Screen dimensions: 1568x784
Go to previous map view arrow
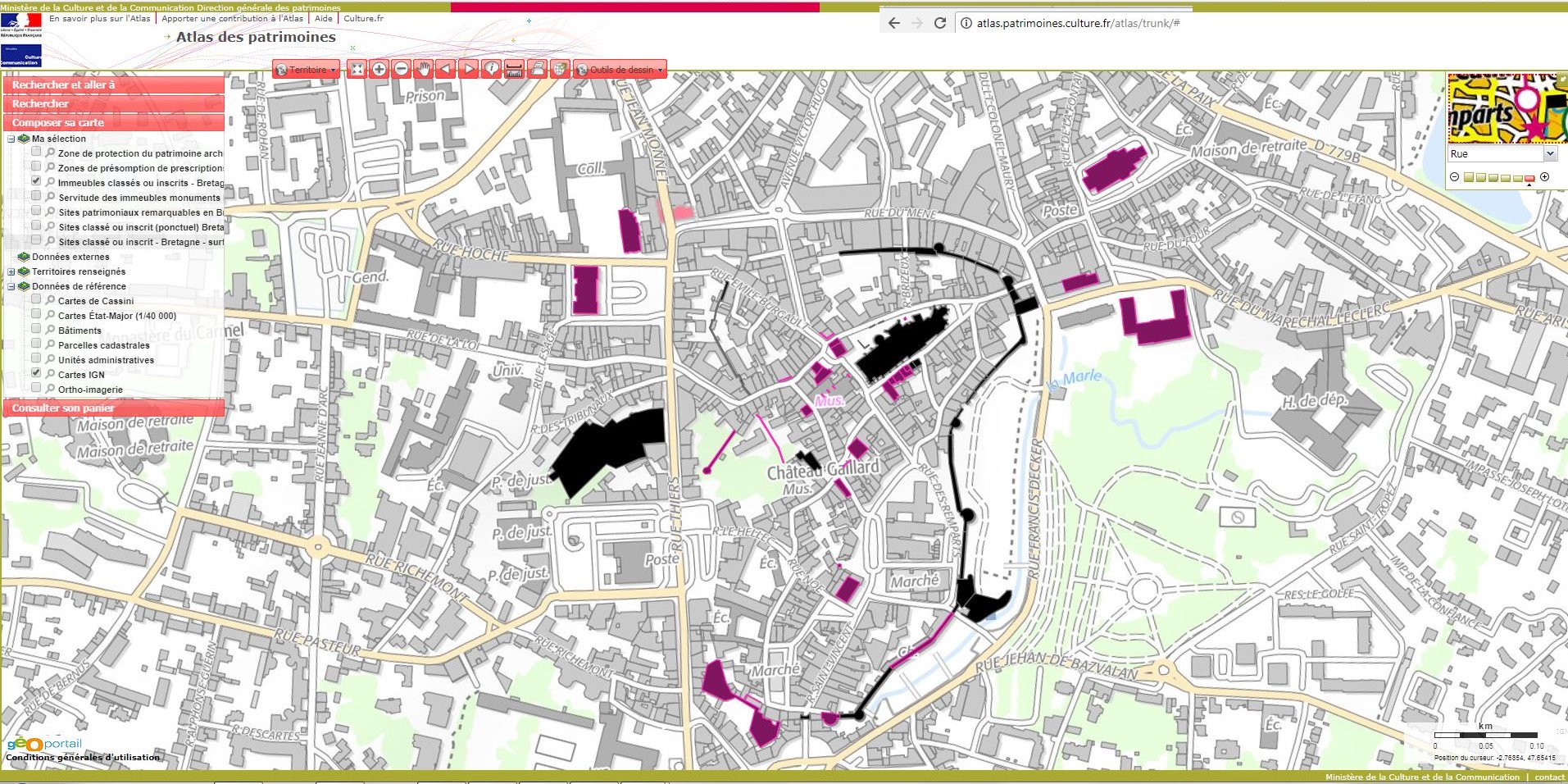pyautogui.click(x=445, y=70)
